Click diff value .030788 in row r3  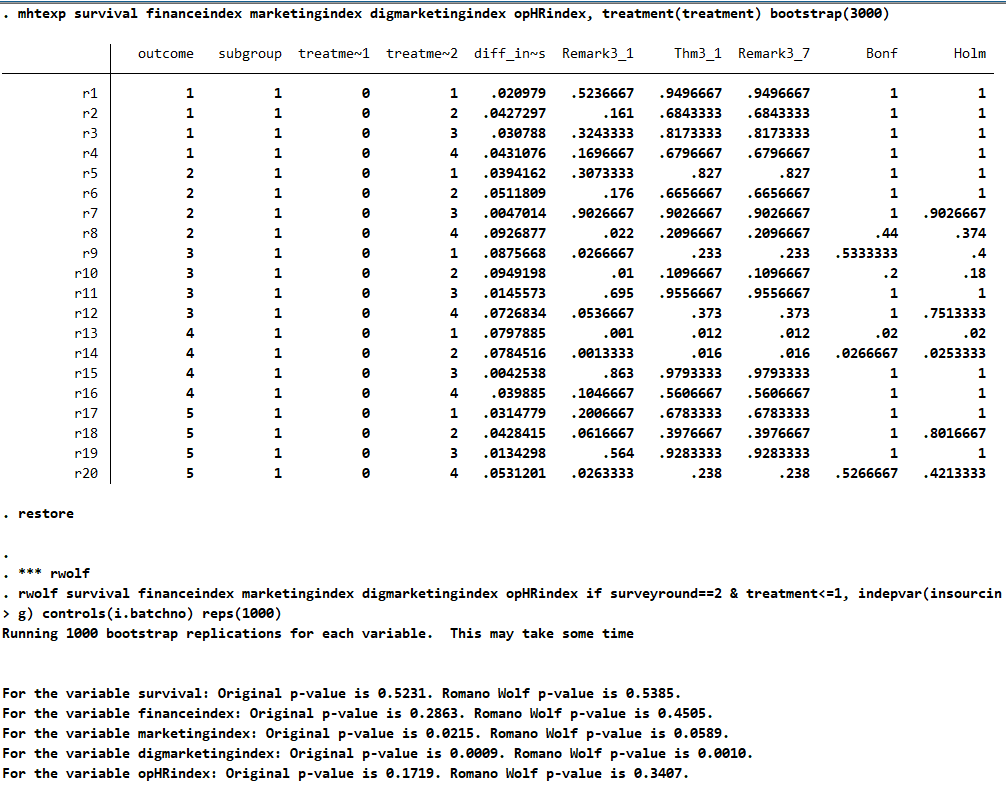[x=518, y=133]
